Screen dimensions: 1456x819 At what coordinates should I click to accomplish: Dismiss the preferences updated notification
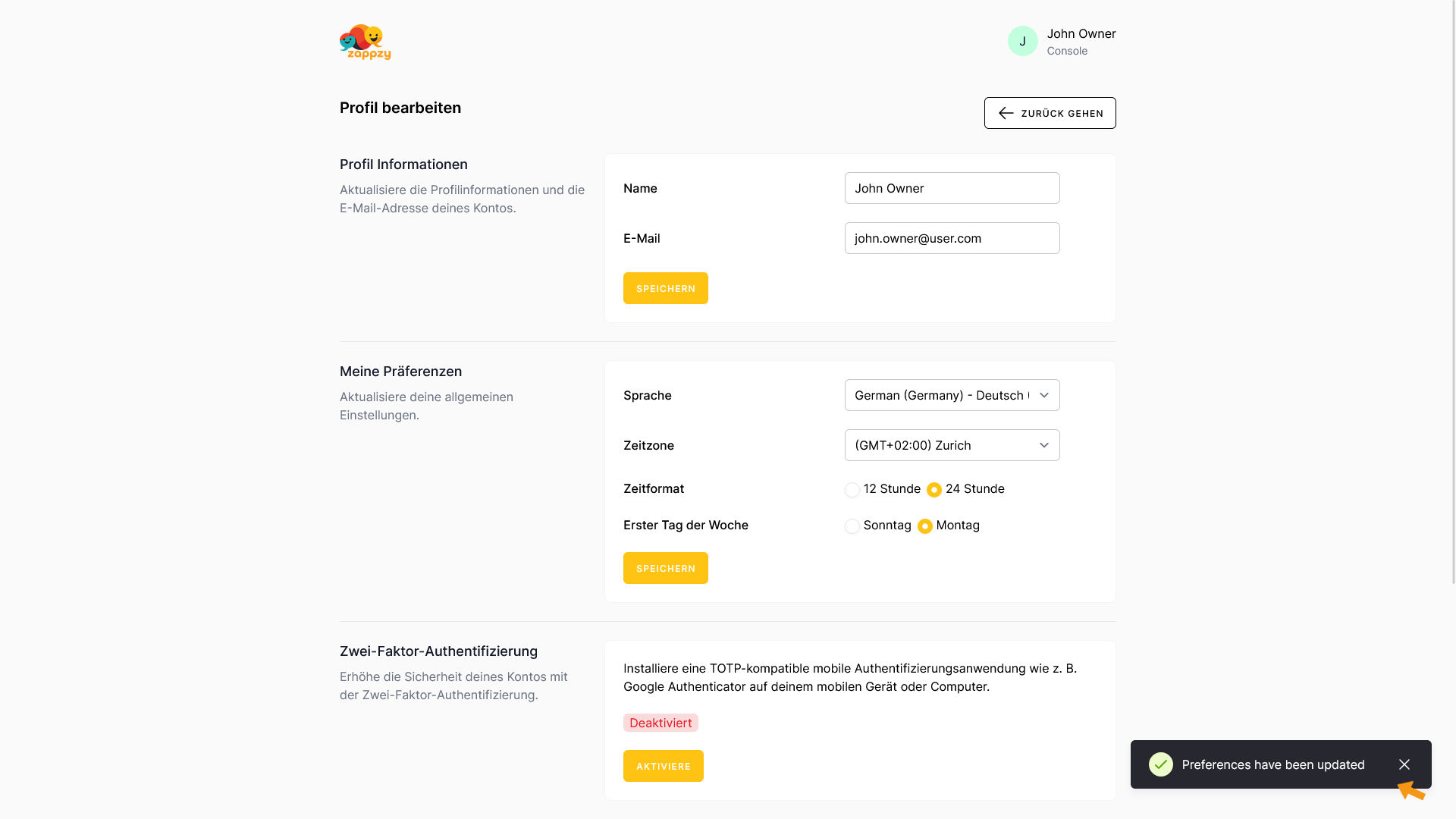(1404, 764)
